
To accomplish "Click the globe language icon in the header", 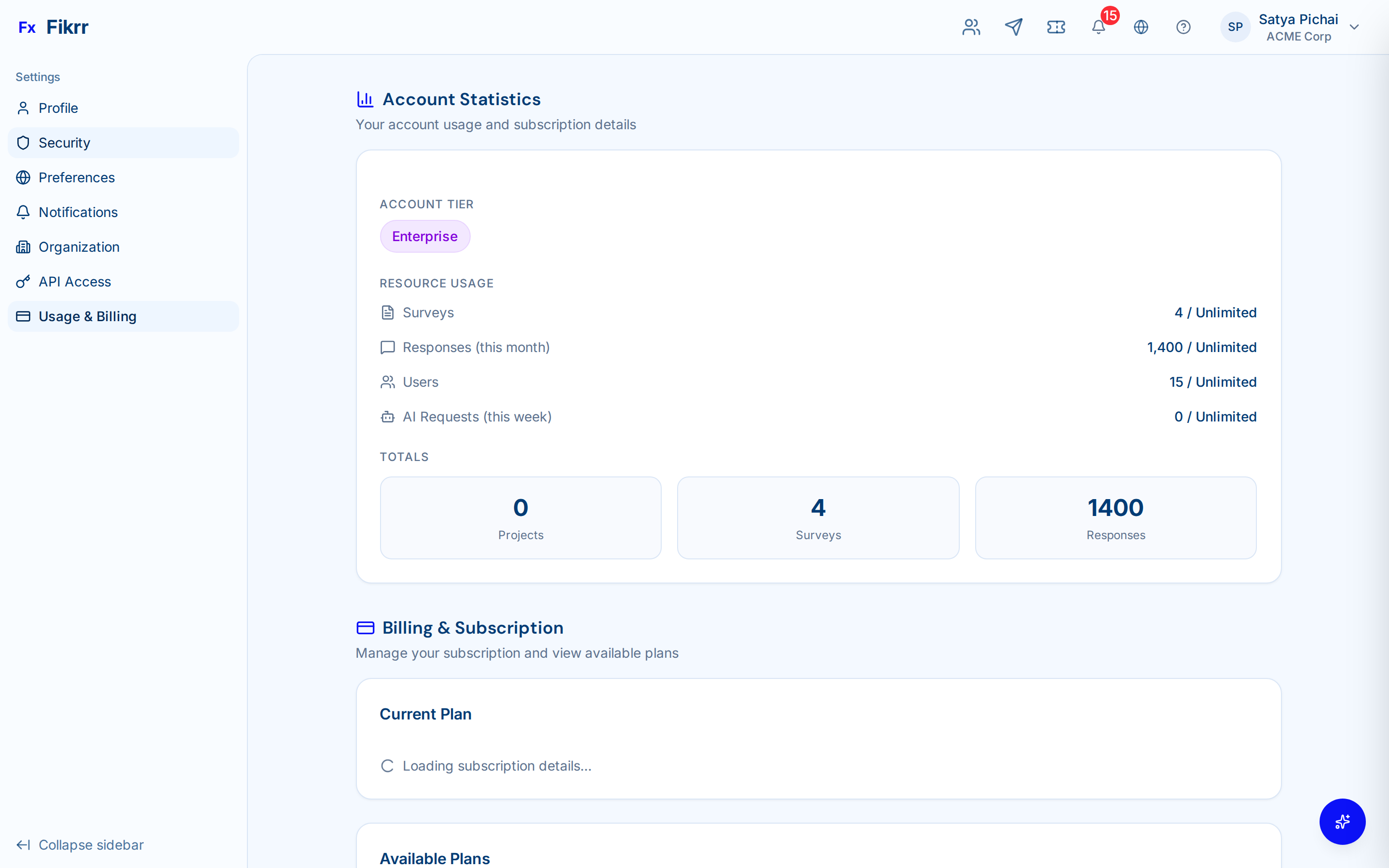I will 1141,27.
